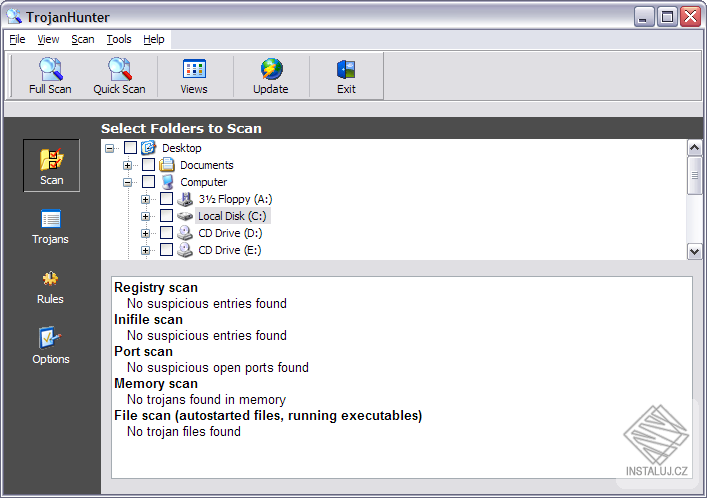
Task: Open the Tools menu
Action: coord(119,39)
